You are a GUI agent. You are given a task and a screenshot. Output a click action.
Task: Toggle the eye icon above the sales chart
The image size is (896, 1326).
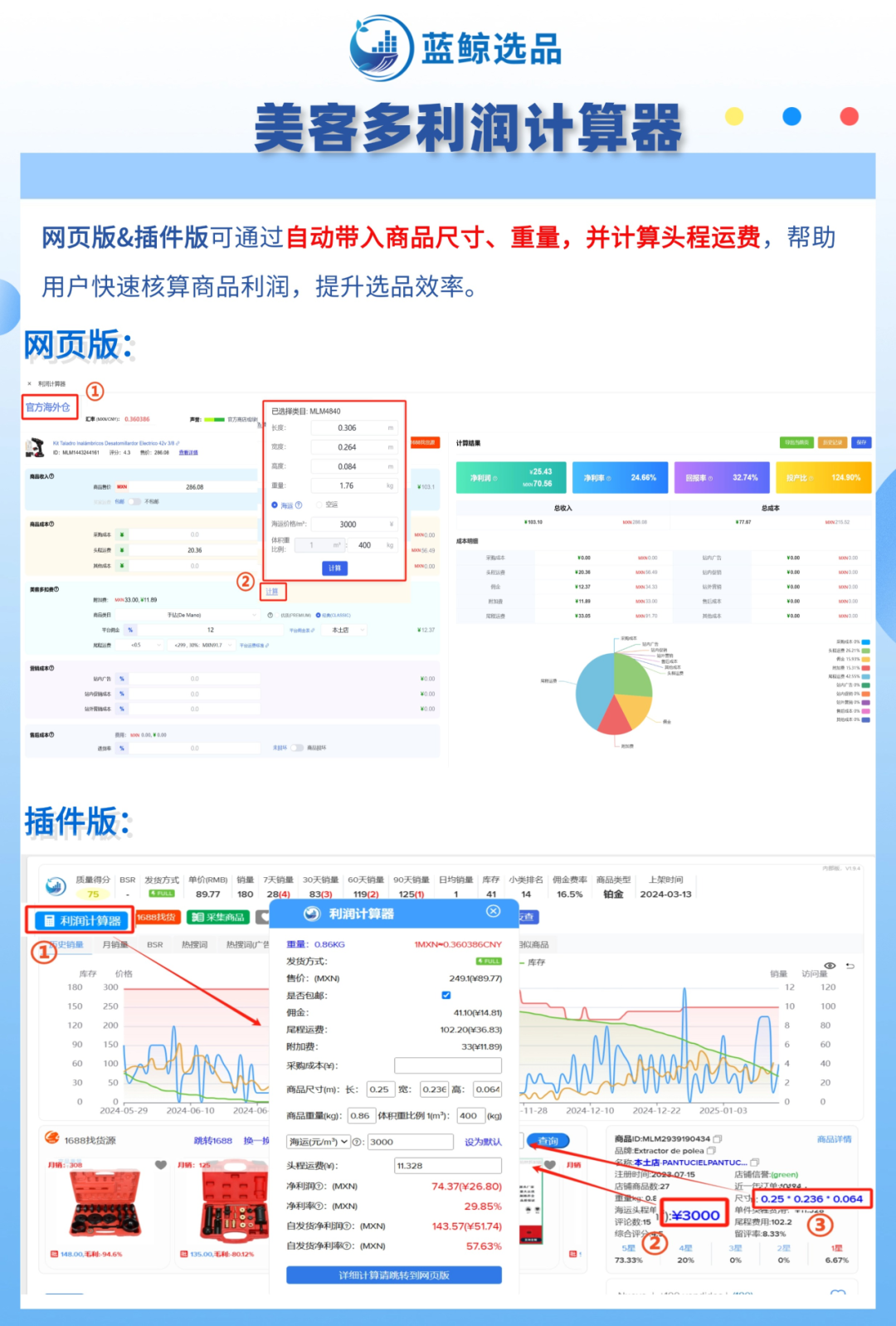click(829, 966)
